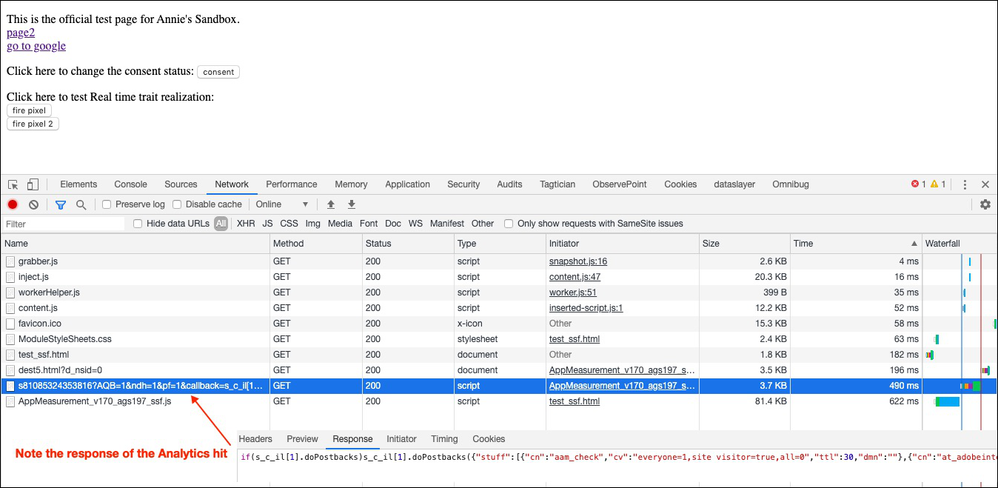Select the AppMeasurement_v170_ags197_ssf.js request row
This screenshot has width=998, height=488.
(x=95, y=401)
